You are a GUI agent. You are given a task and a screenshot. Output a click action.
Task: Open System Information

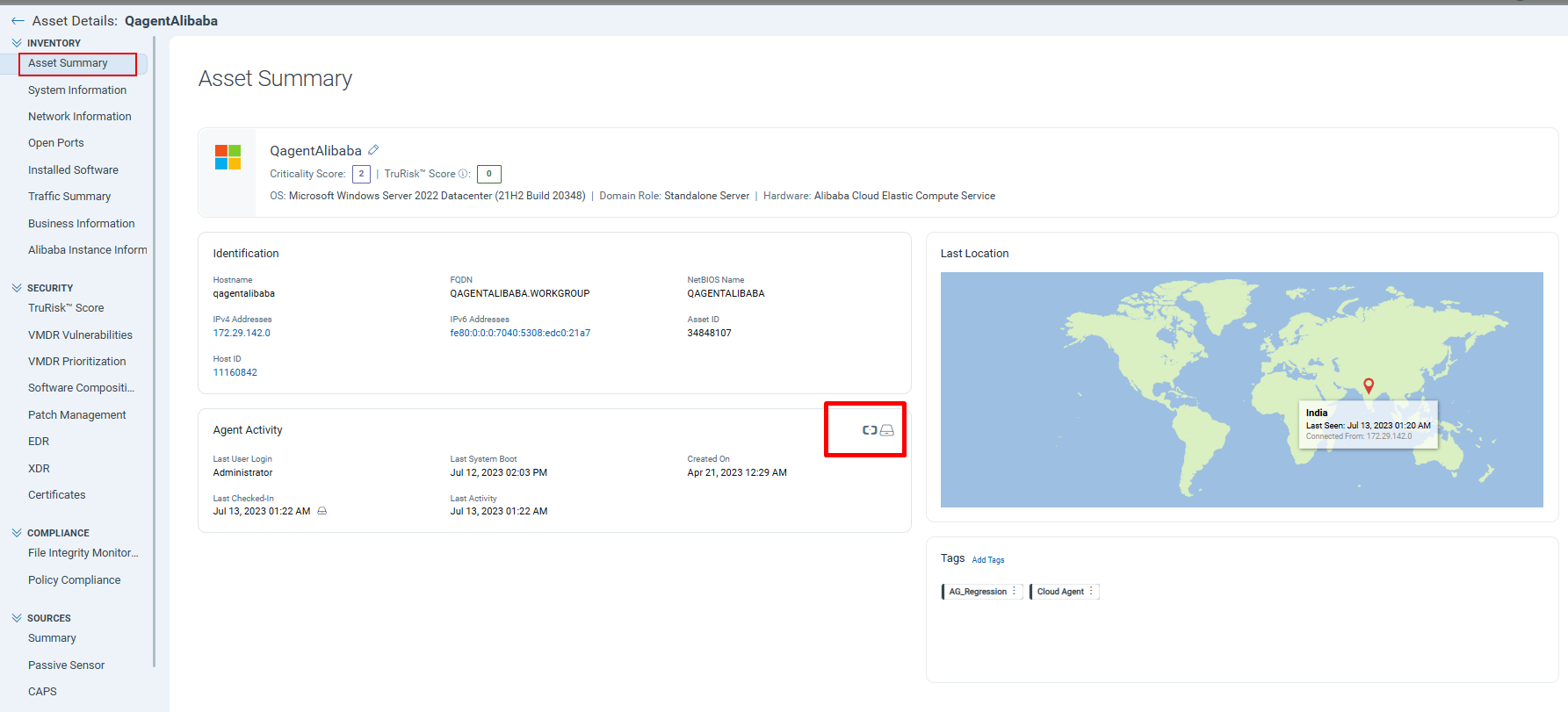coord(77,90)
